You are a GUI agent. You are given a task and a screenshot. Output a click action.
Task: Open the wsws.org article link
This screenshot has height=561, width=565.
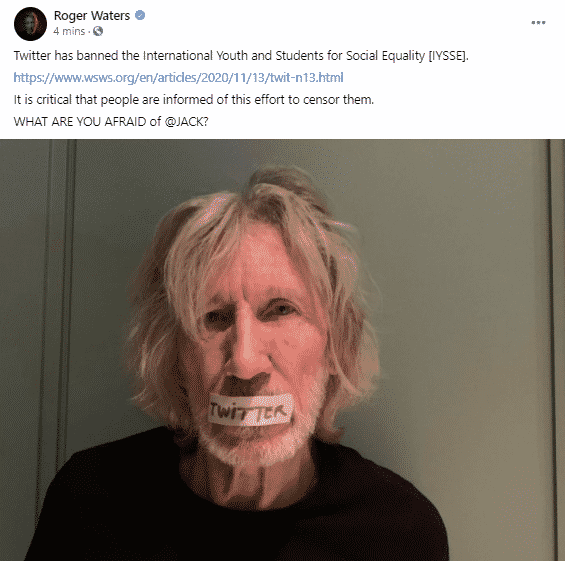point(178,77)
